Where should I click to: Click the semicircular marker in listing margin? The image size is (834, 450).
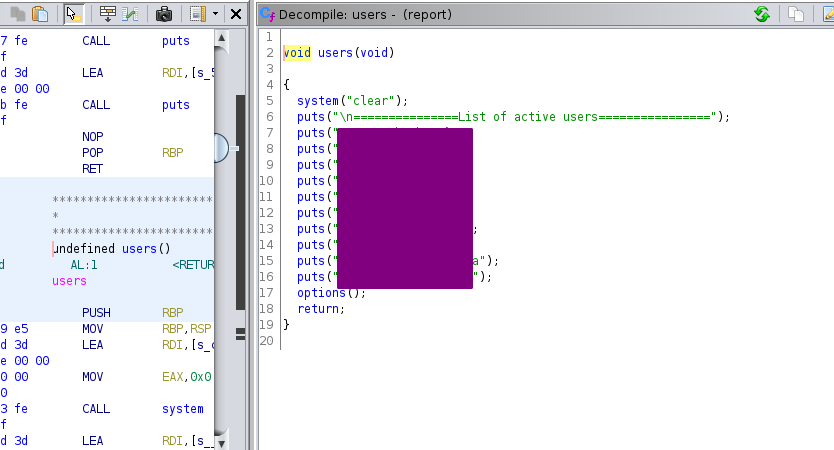coord(221,148)
